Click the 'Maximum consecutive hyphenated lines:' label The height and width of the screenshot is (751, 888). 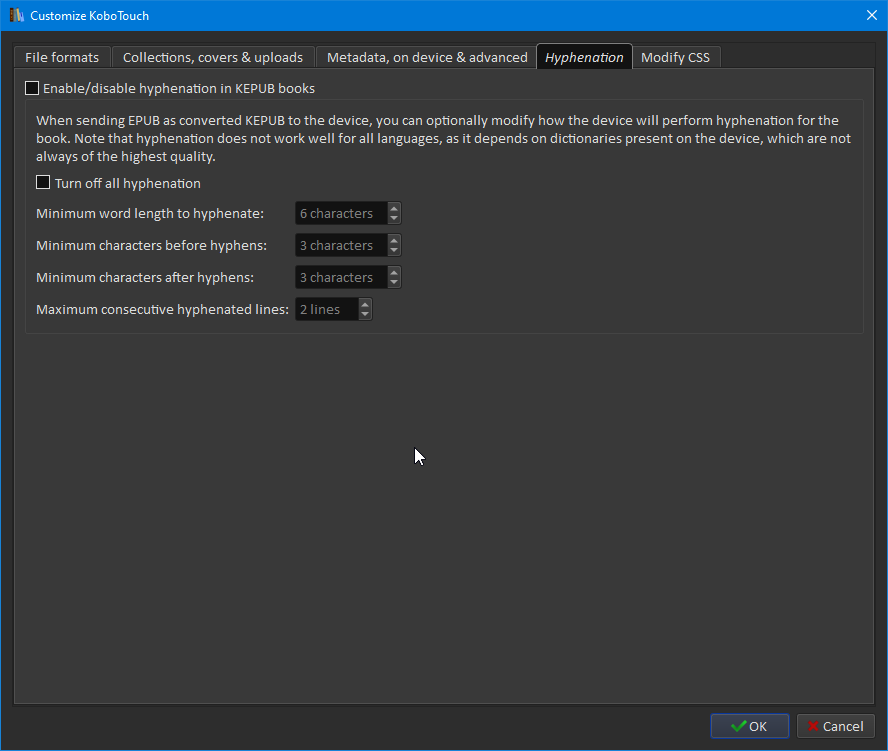pyautogui.click(x=163, y=309)
